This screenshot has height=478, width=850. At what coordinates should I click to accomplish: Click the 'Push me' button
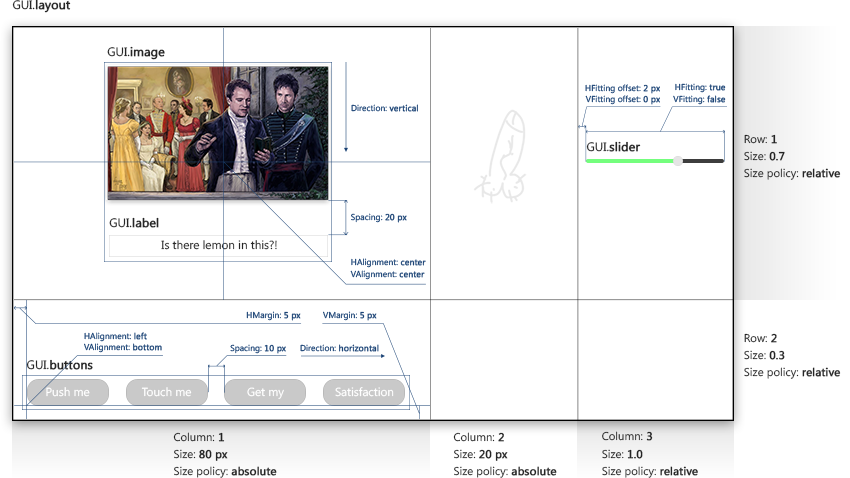pyautogui.click(x=68, y=392)
